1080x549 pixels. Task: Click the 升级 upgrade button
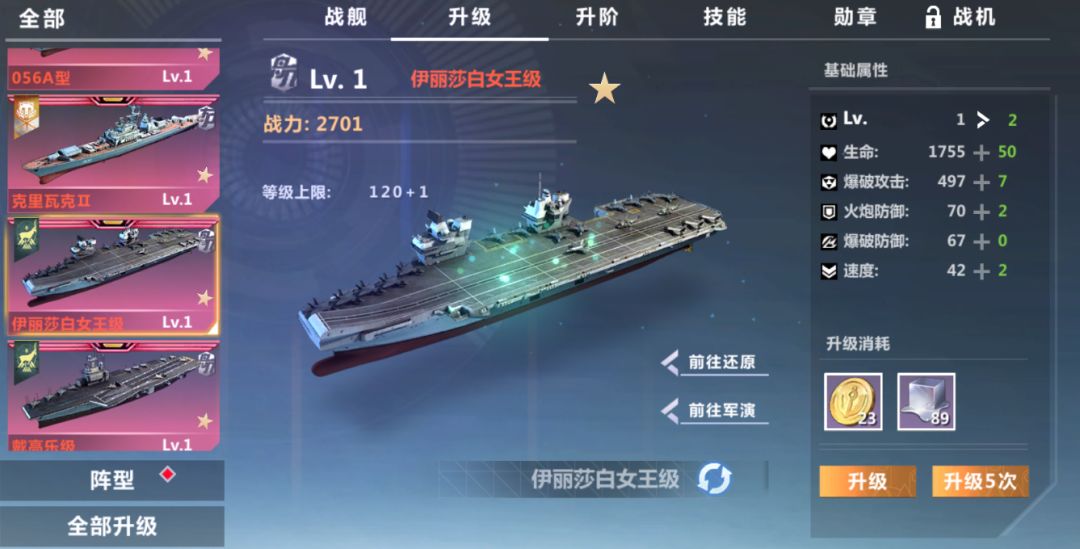tap(867, 481)
